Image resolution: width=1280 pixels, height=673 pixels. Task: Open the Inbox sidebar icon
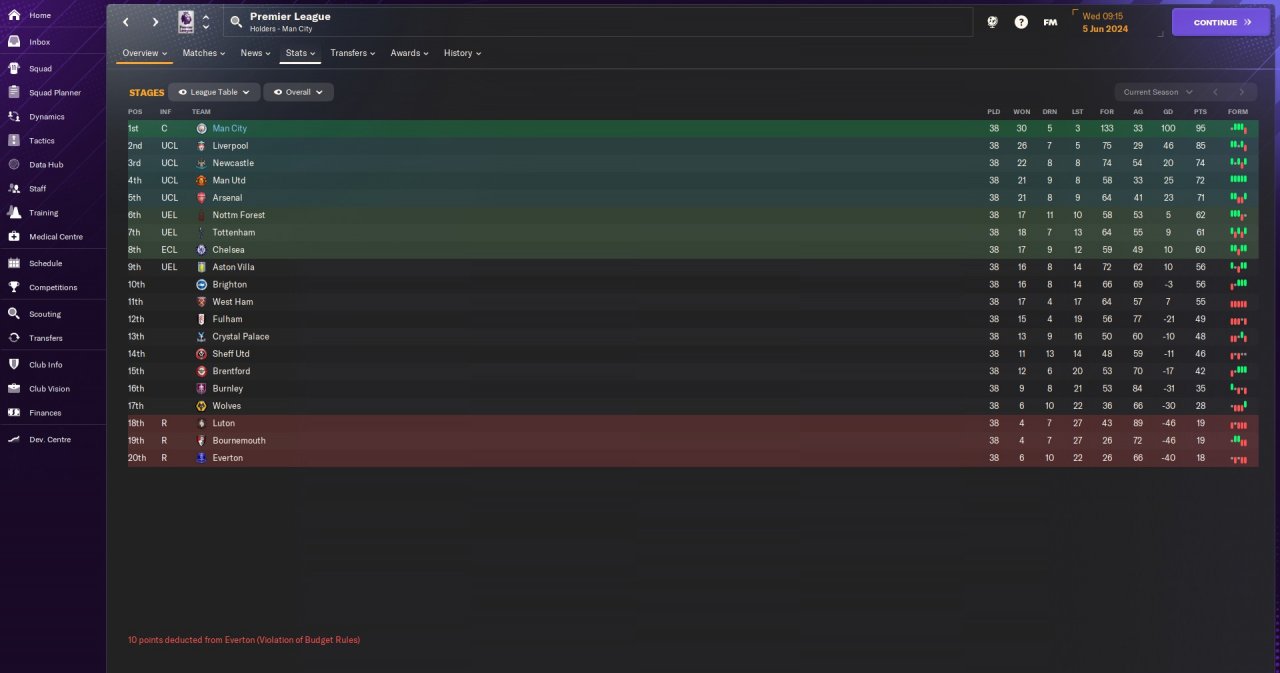pyautogui.click(x=14, y=42)
